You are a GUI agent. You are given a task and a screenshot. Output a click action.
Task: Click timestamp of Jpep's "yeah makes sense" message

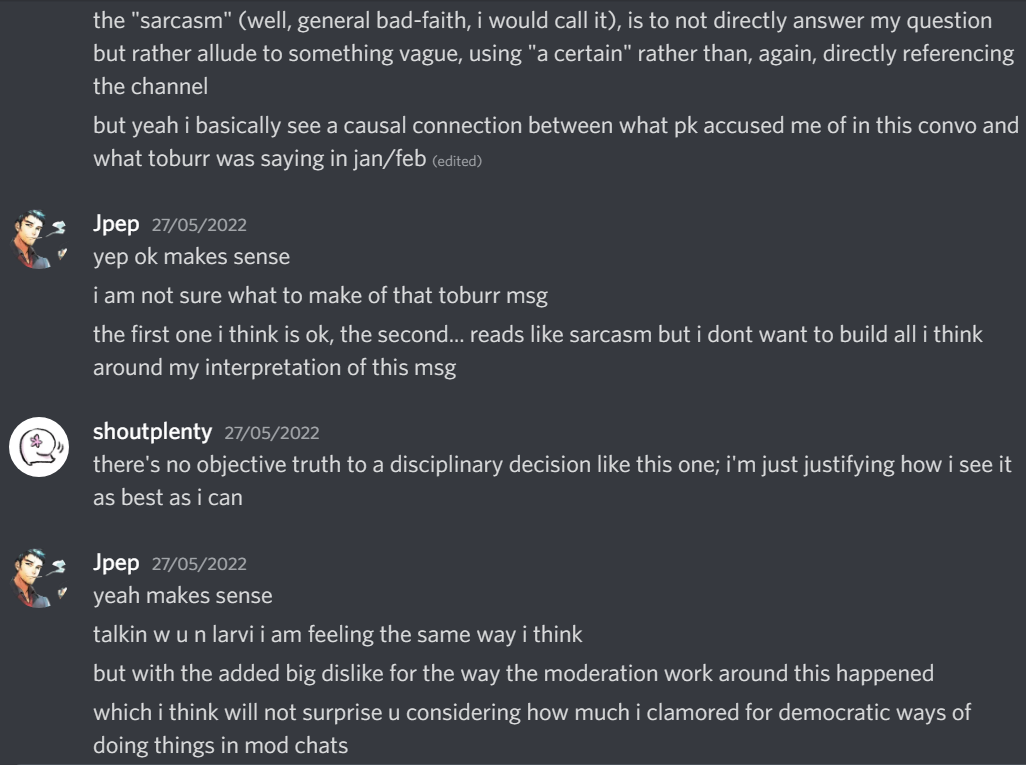(198, 564)
